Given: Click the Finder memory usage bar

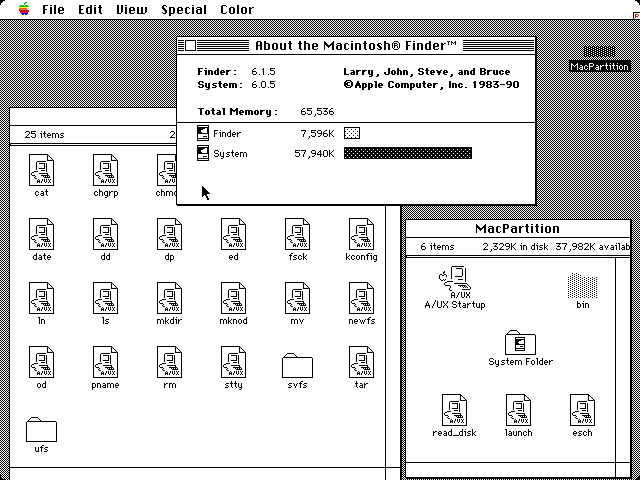Looking at the screenshot, I should [352, 133].
